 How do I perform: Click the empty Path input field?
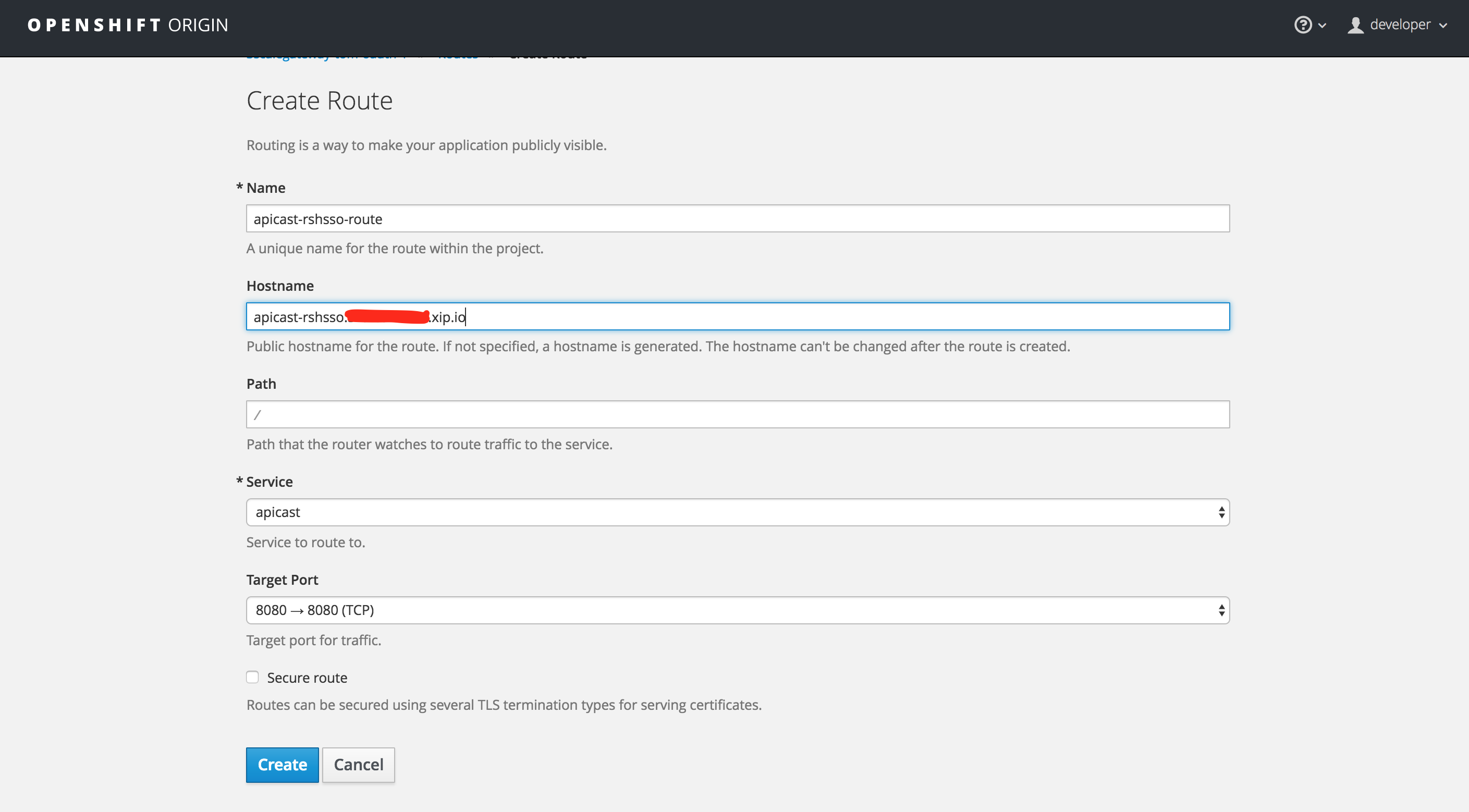737,414
